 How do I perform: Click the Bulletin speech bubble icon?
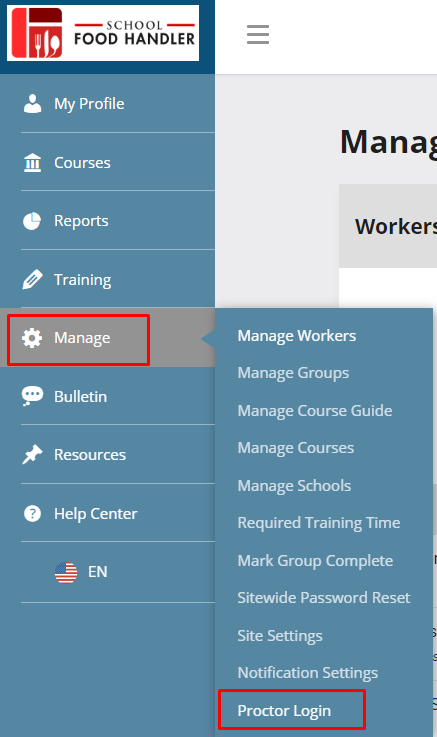click(x=32, y=396)
